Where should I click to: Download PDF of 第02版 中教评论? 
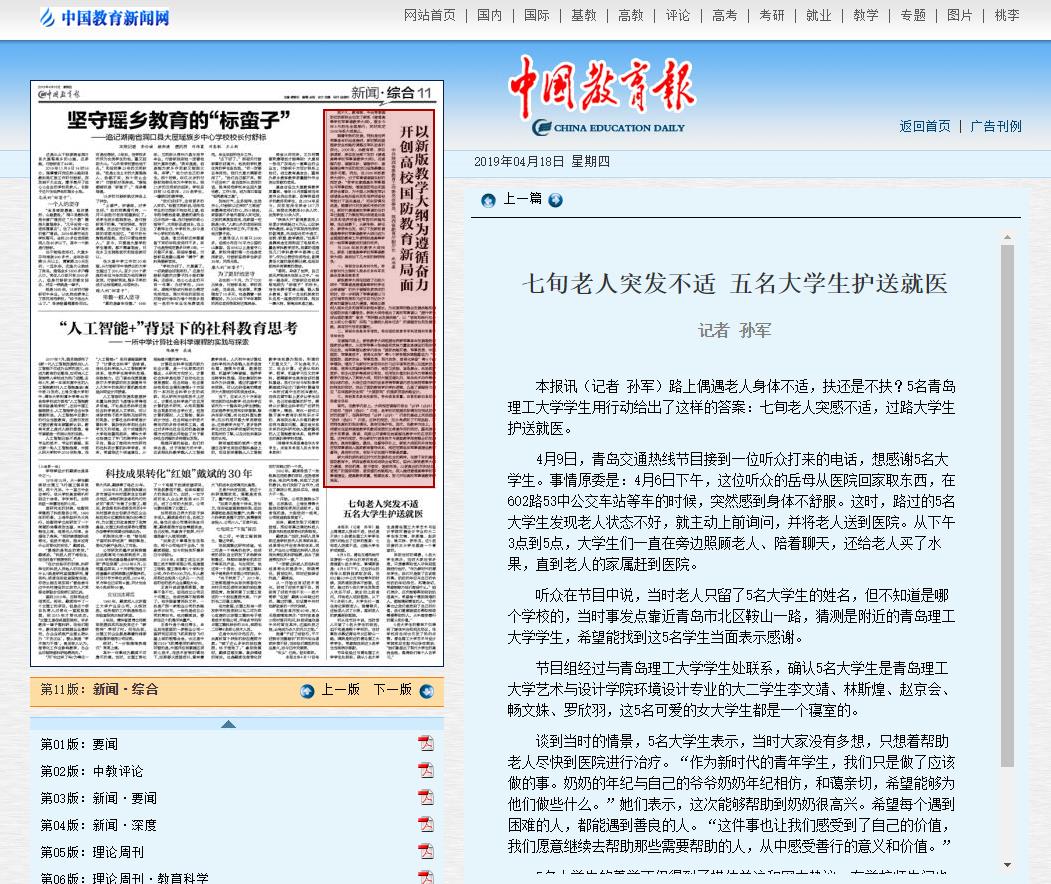click(426, 770)
